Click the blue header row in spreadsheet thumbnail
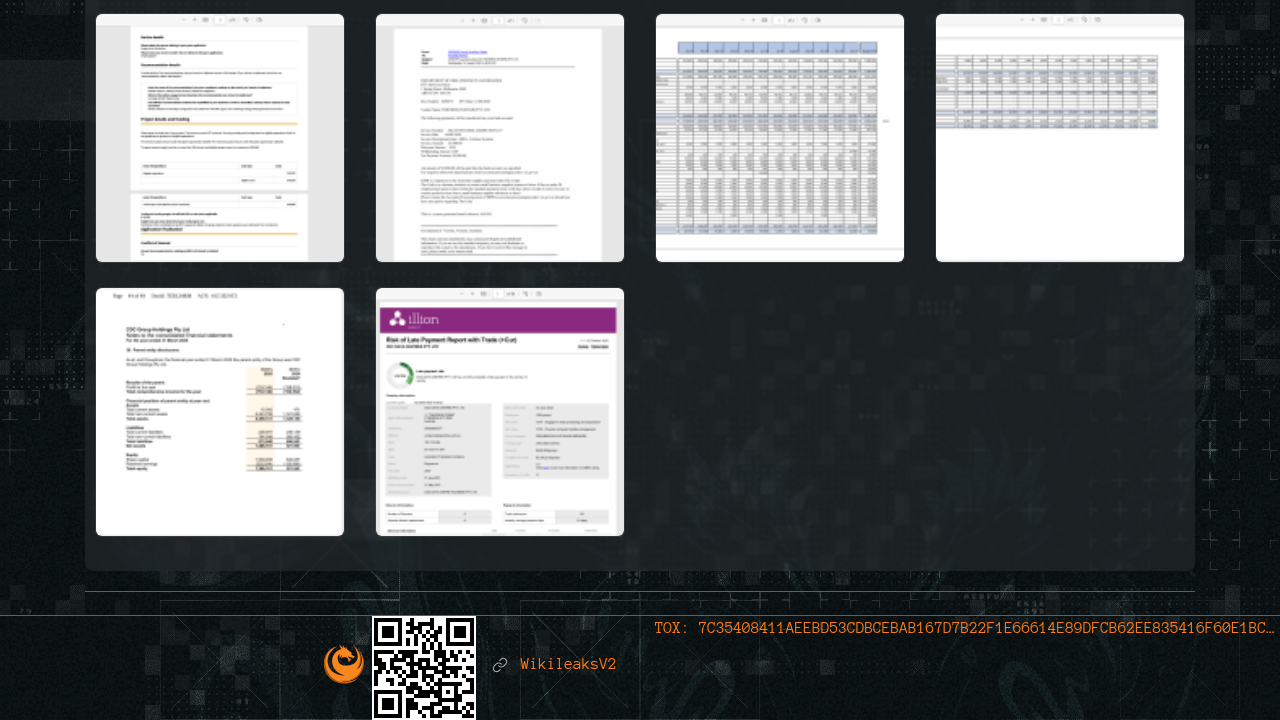 (778, 47)
